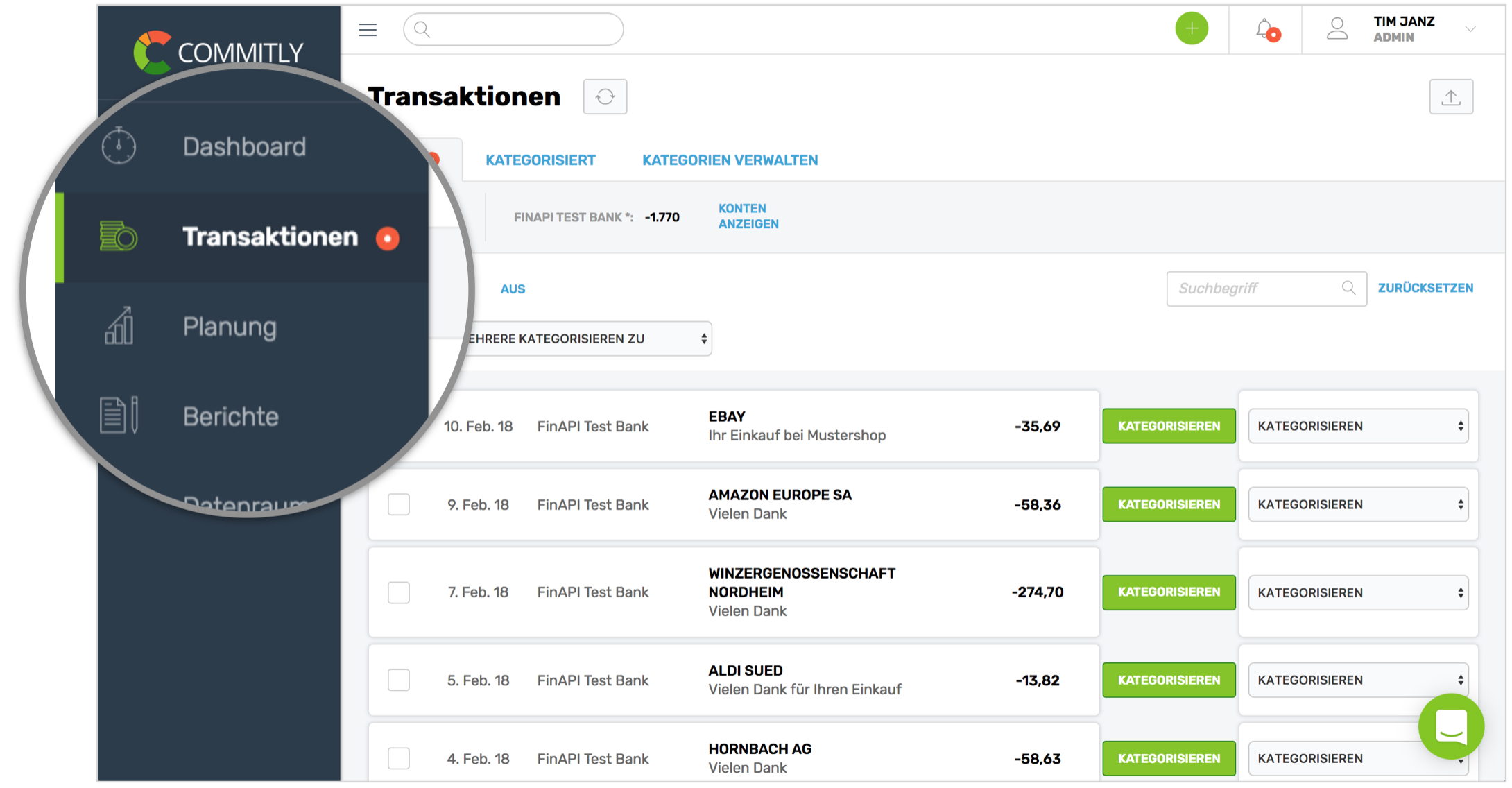
Task: Click the Berichte report icon
Action: point(119,416)
